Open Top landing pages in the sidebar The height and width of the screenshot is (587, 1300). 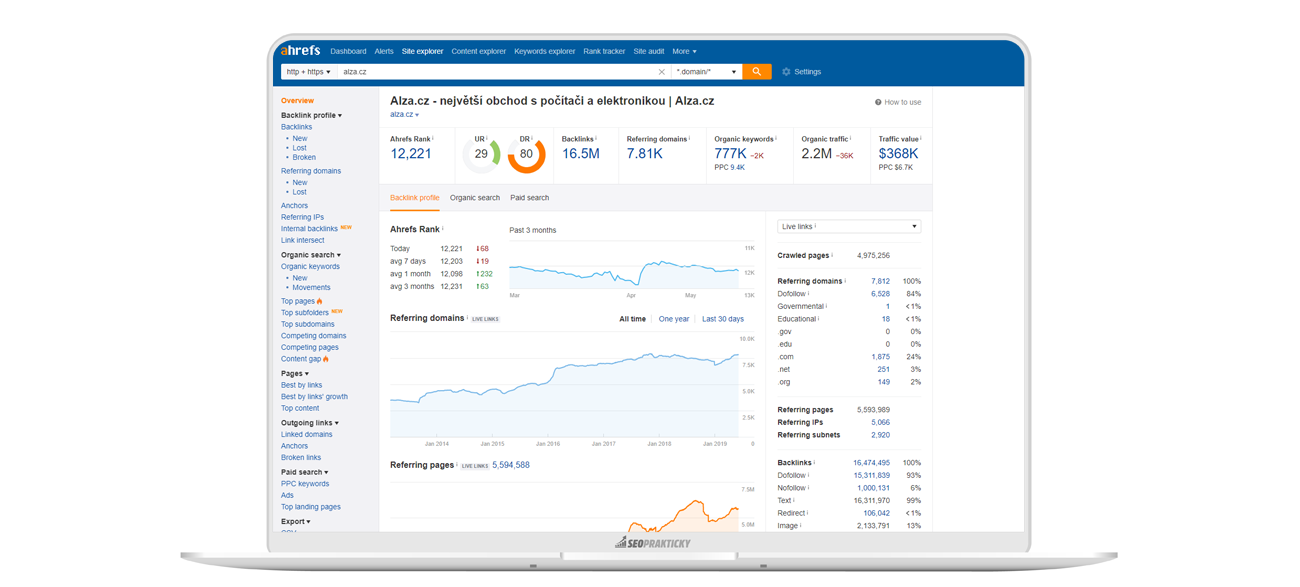(311, 507)
